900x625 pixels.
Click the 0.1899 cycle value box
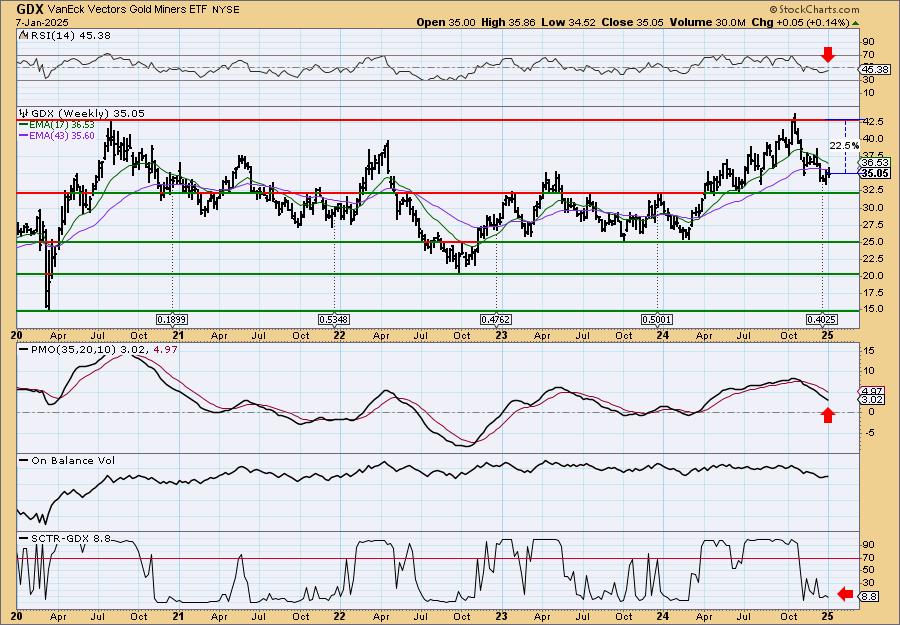(173, 319)
